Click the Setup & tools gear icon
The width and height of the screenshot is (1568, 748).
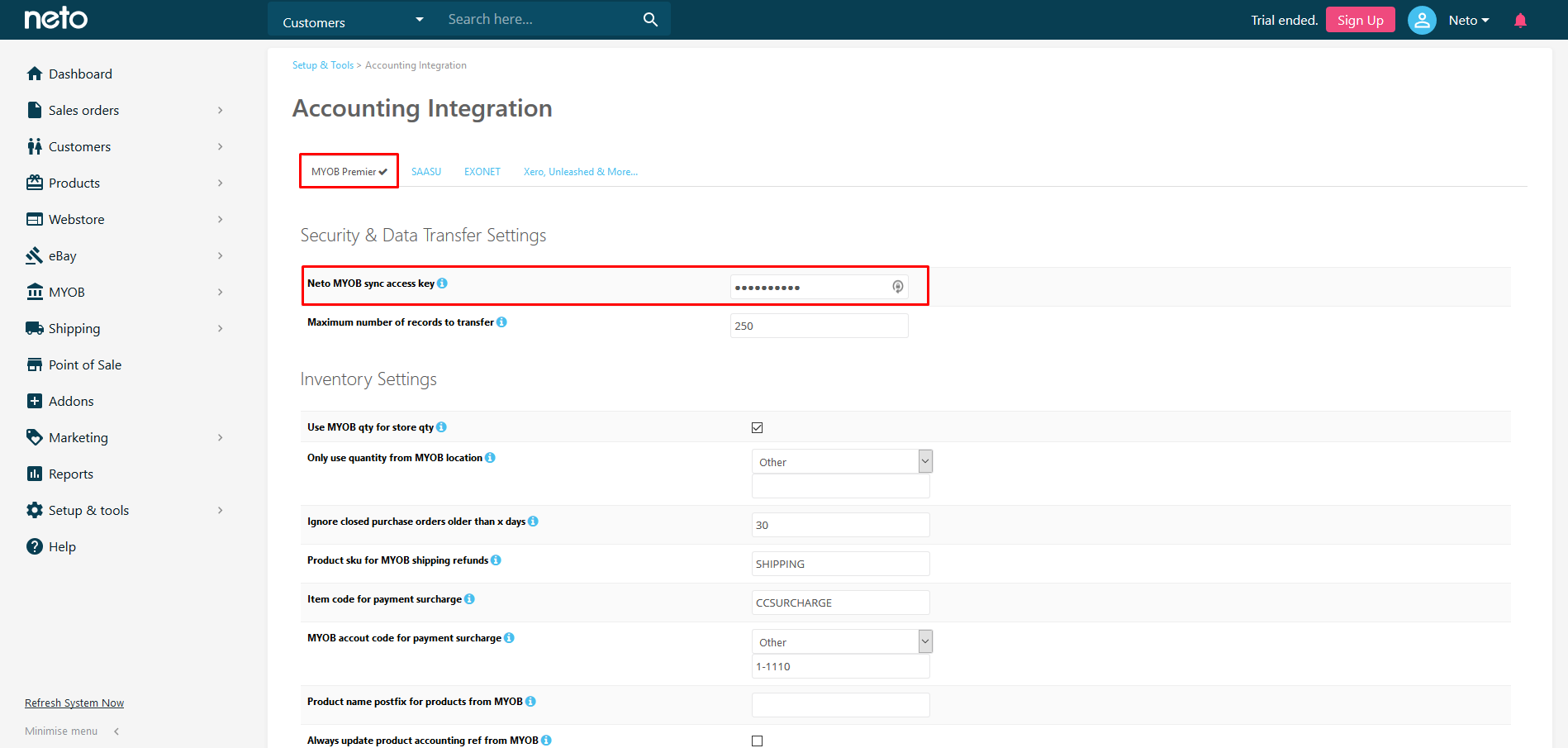(x=34, y=510)
